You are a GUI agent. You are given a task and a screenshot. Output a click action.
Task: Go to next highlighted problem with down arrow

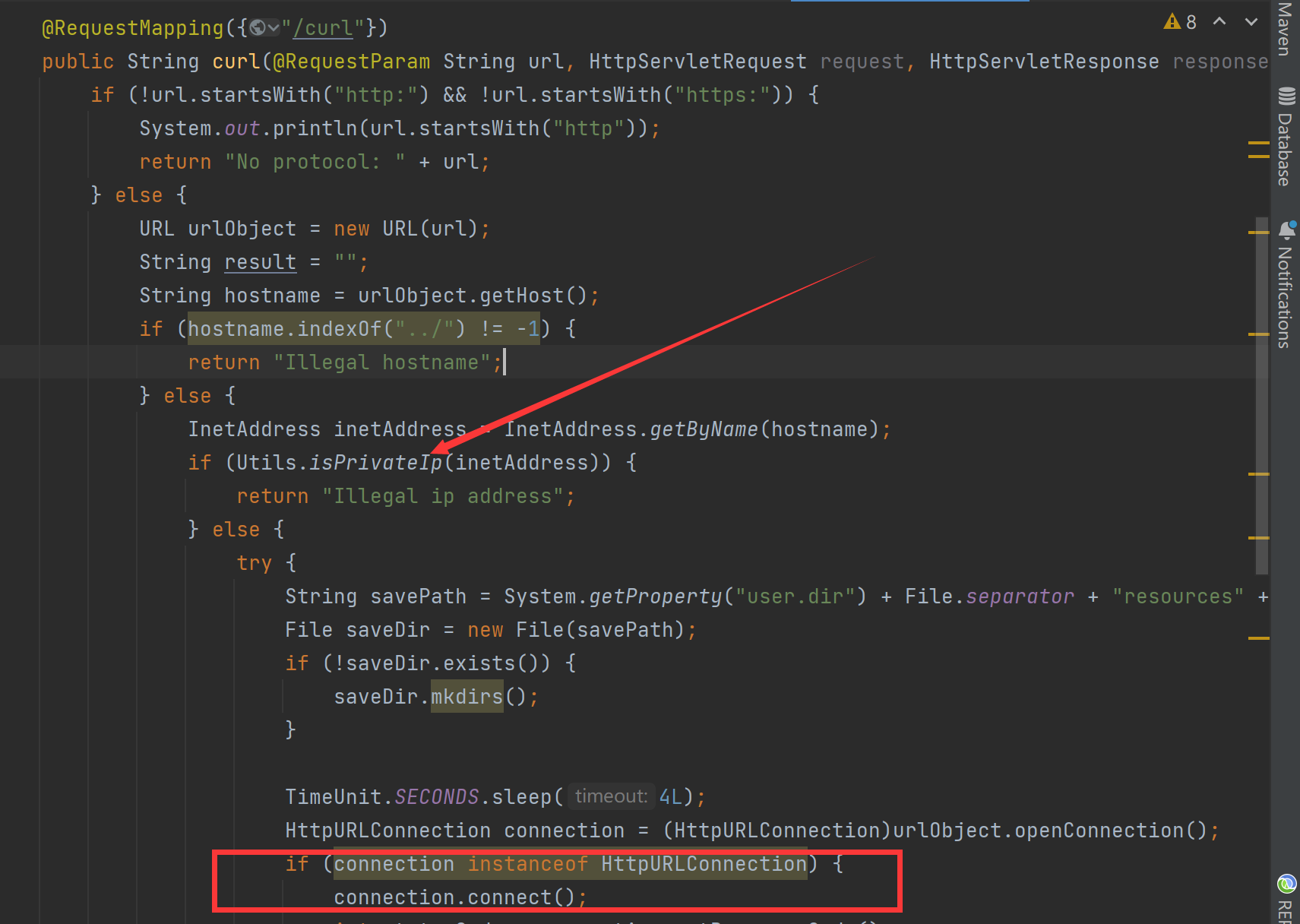1251,22
